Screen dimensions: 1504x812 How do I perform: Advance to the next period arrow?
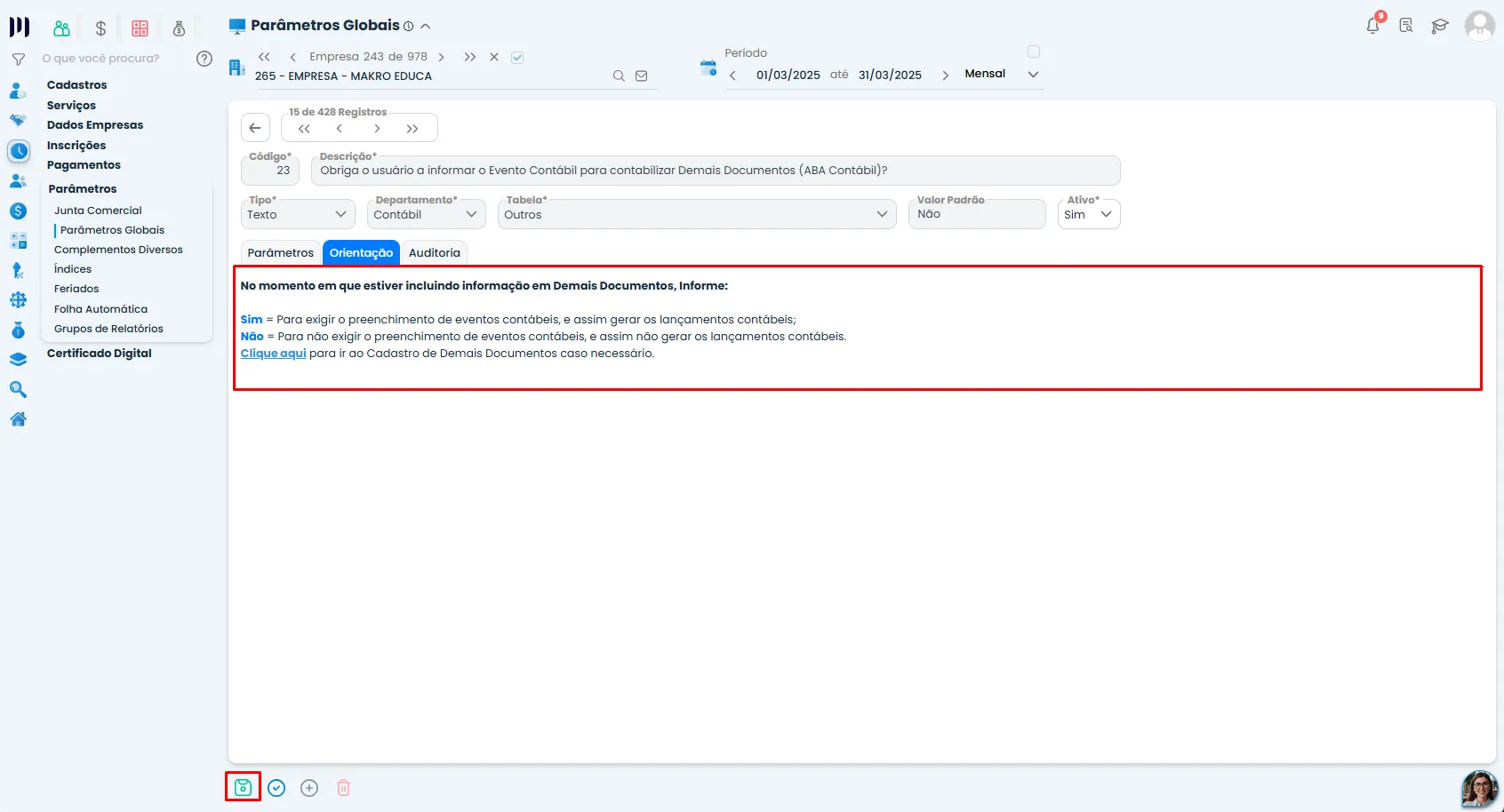pyautogui.click(x=945, y=76)
